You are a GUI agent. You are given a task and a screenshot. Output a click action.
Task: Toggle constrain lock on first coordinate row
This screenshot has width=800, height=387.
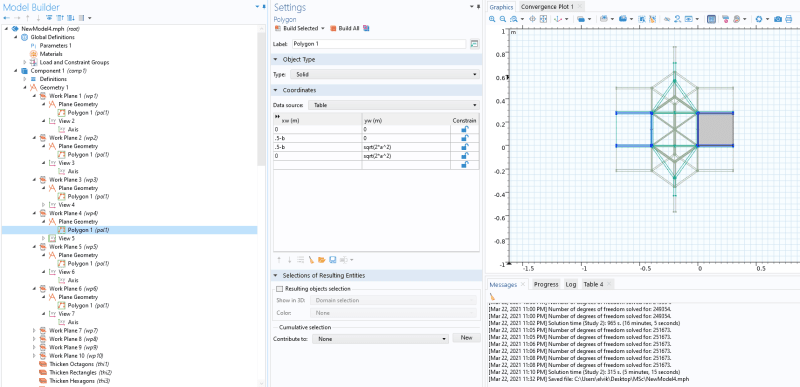464,130
